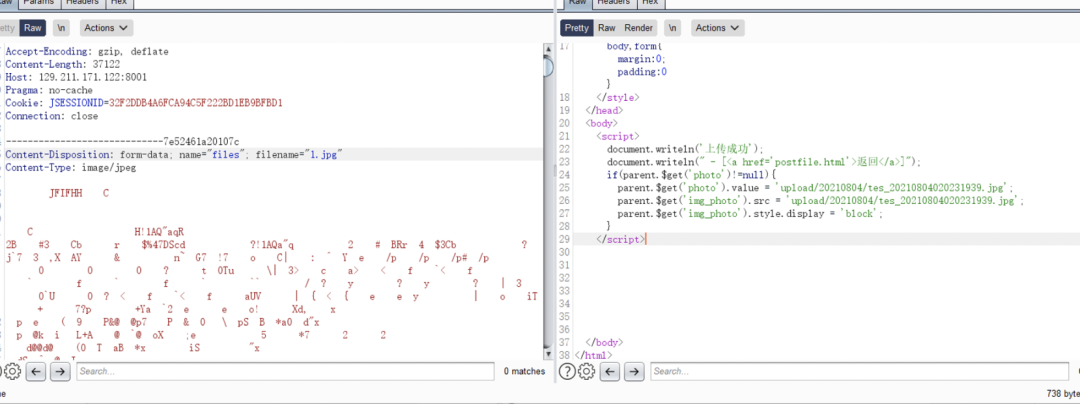Open request search settings gear
Viewport: 1080px width, 404px height.
pos(12,372)
